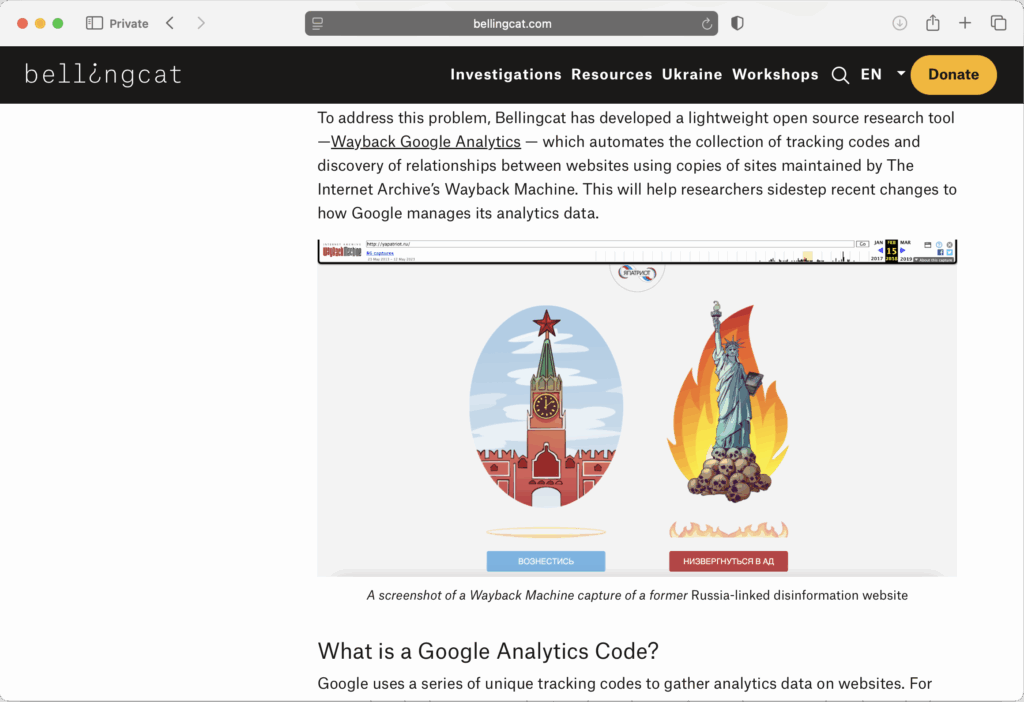Add a new browser tab
This screenshot has width=1024, height=702.
click(965, 23)
